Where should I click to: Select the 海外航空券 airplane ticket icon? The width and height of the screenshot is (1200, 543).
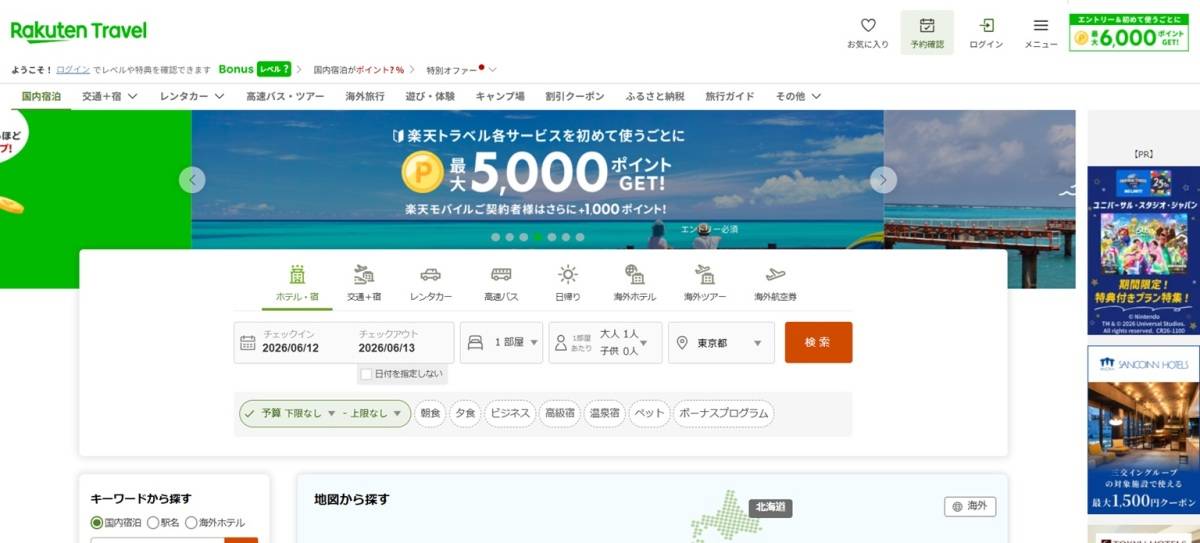(x=775, y=275)
